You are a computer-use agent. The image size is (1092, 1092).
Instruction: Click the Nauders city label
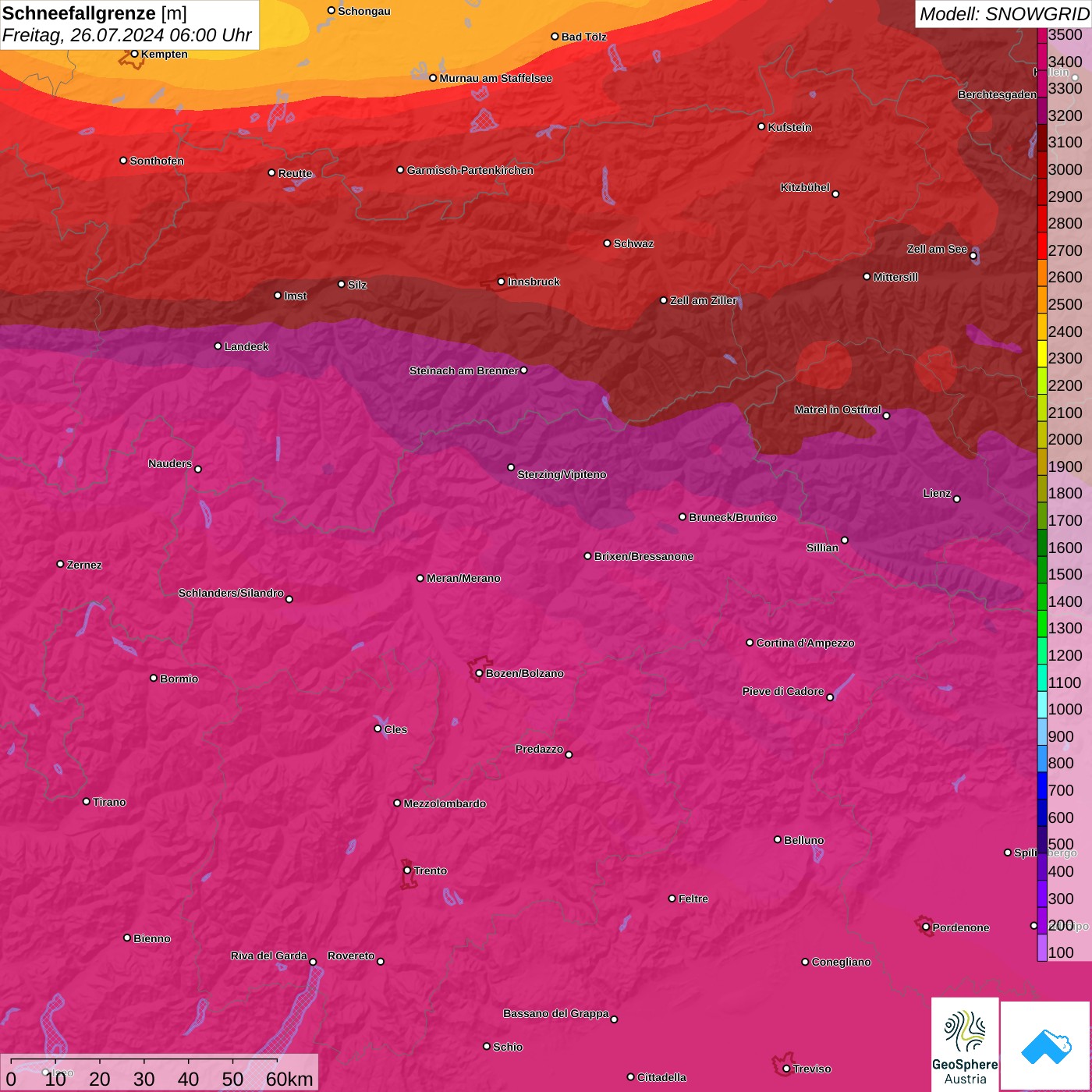point(170,463)
